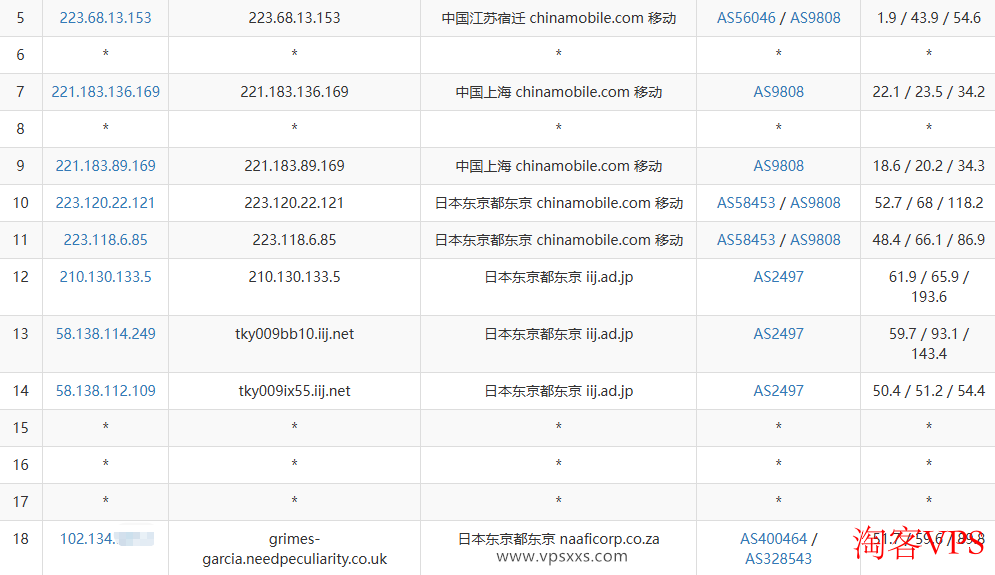
Task: Click the AS2497 link in hop 12
Action: 778,277
